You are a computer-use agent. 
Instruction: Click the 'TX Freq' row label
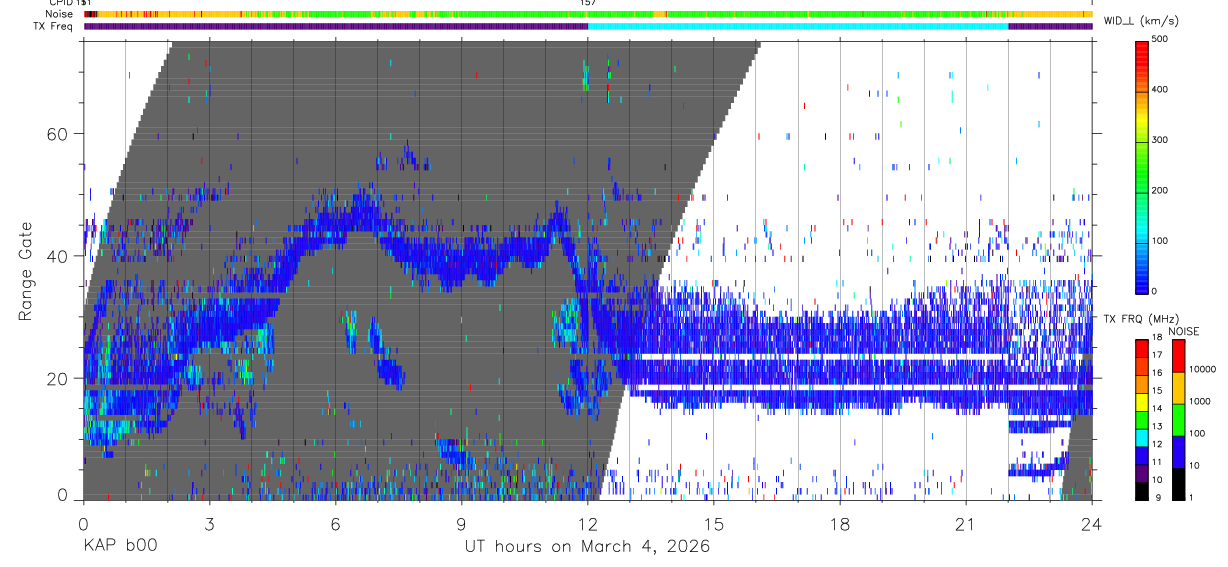[x=51, y=26]
